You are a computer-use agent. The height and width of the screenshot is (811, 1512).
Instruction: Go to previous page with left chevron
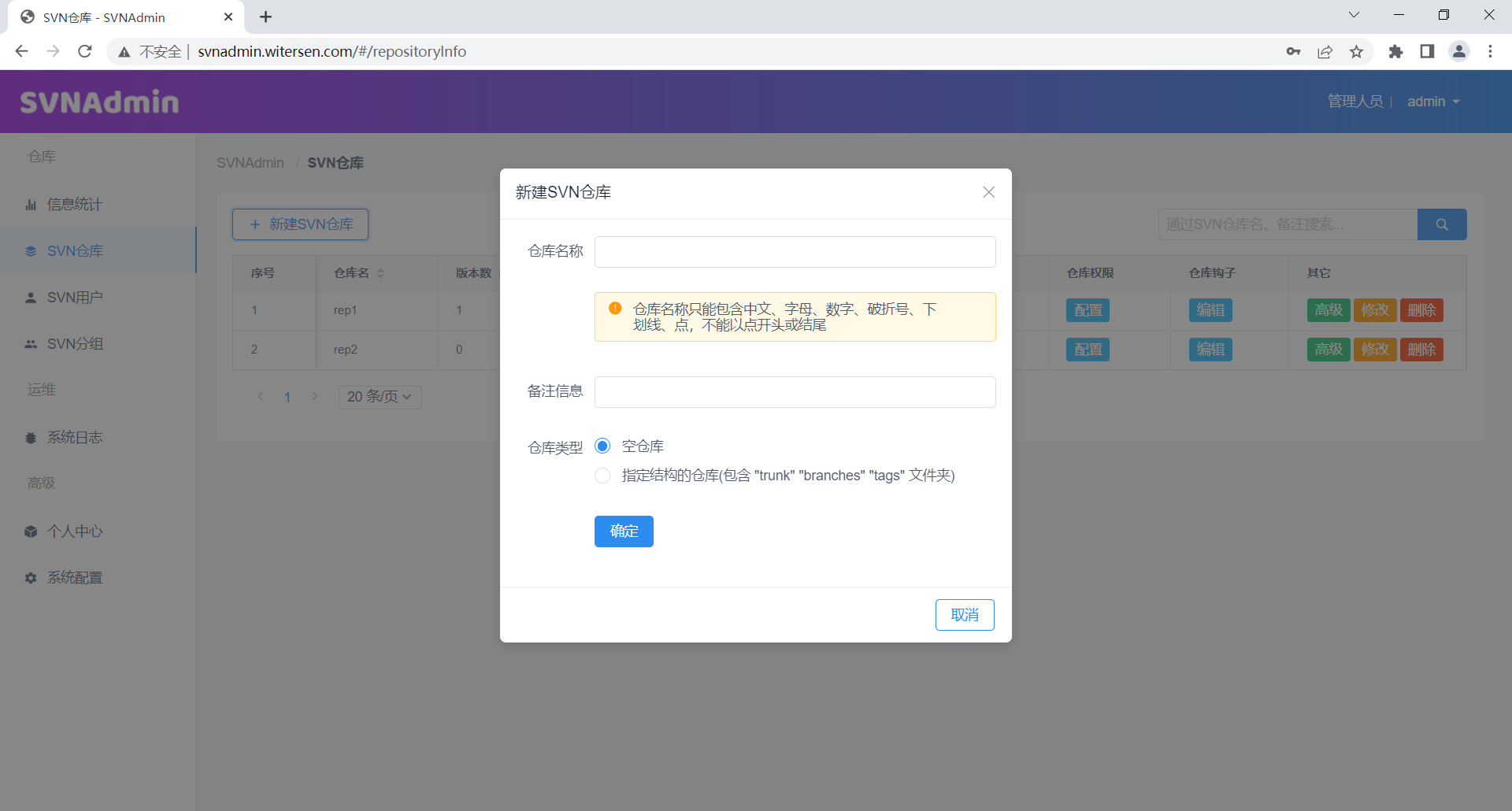click(261, 397)
